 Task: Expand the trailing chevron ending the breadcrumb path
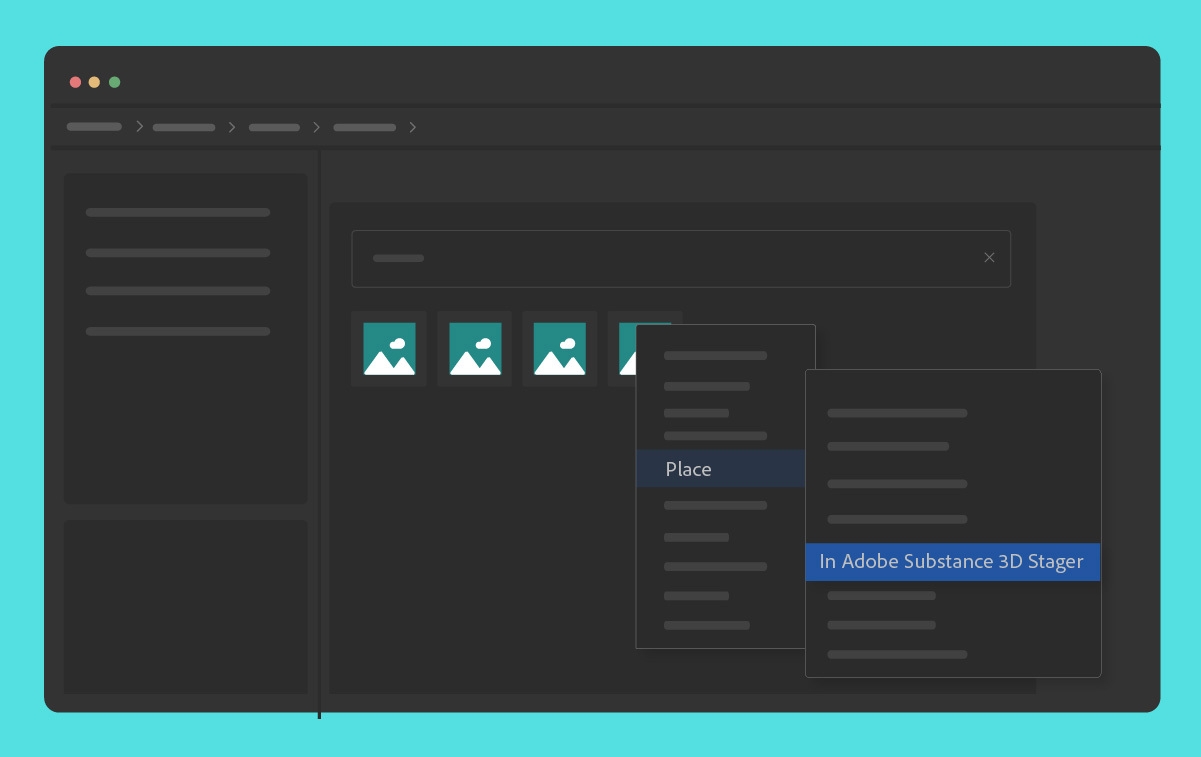click(x=412, y=127)
